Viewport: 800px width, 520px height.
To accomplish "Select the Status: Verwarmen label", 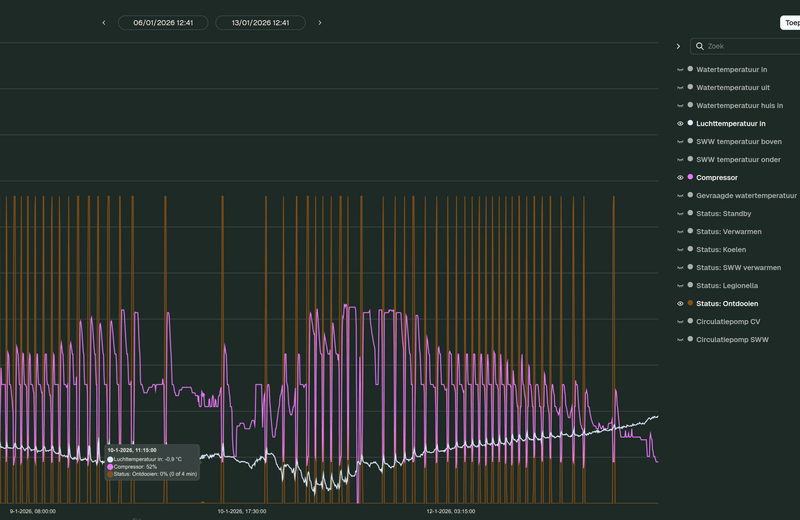I will 729,232.
